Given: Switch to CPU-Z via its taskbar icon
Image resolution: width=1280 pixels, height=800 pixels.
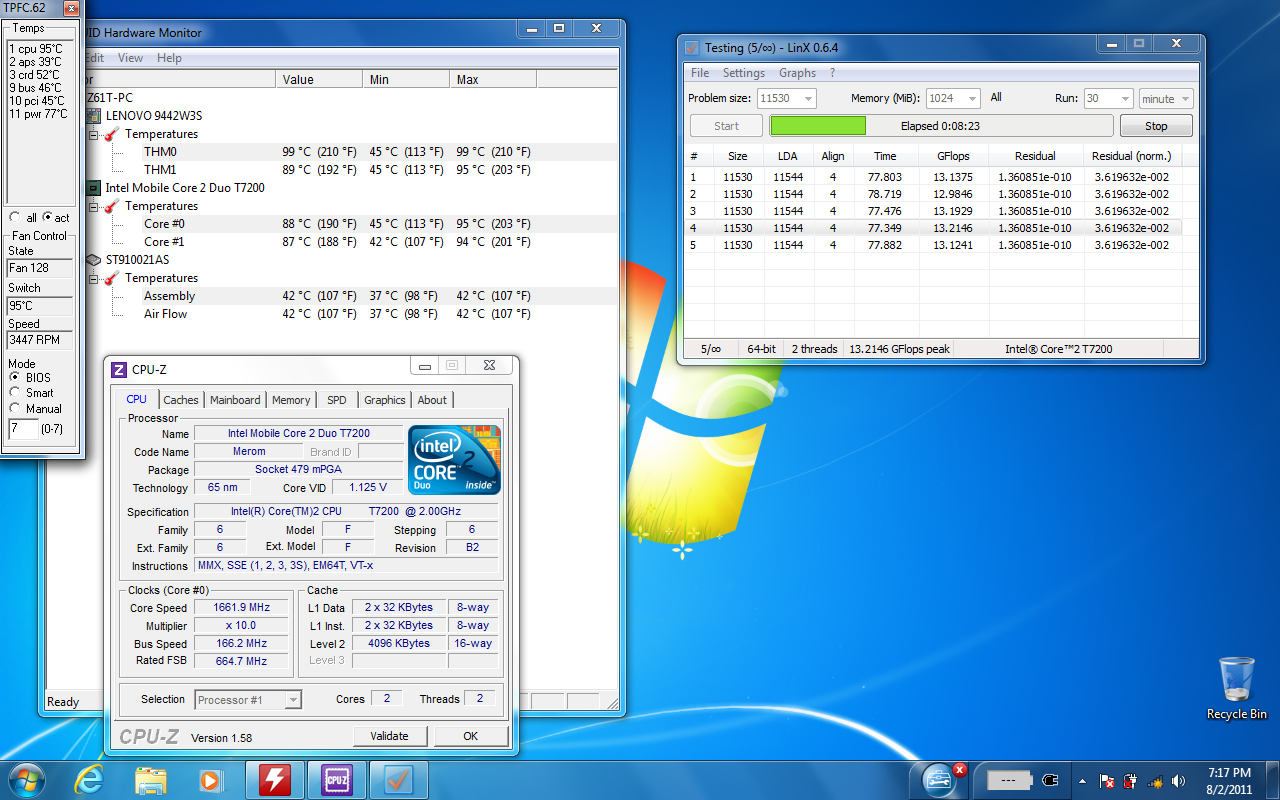Looking at the screenshot, I should (337, 780).
